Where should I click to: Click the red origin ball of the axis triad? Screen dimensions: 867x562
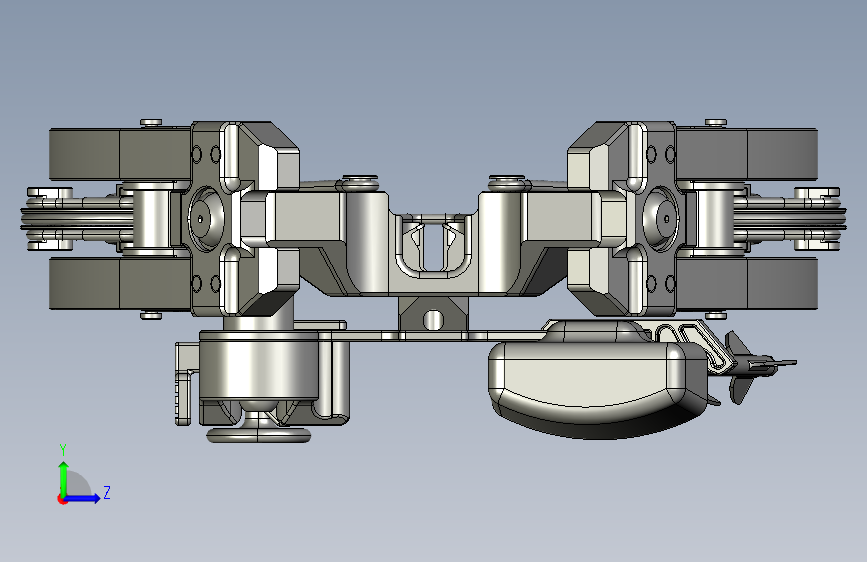tap(62, 499)
